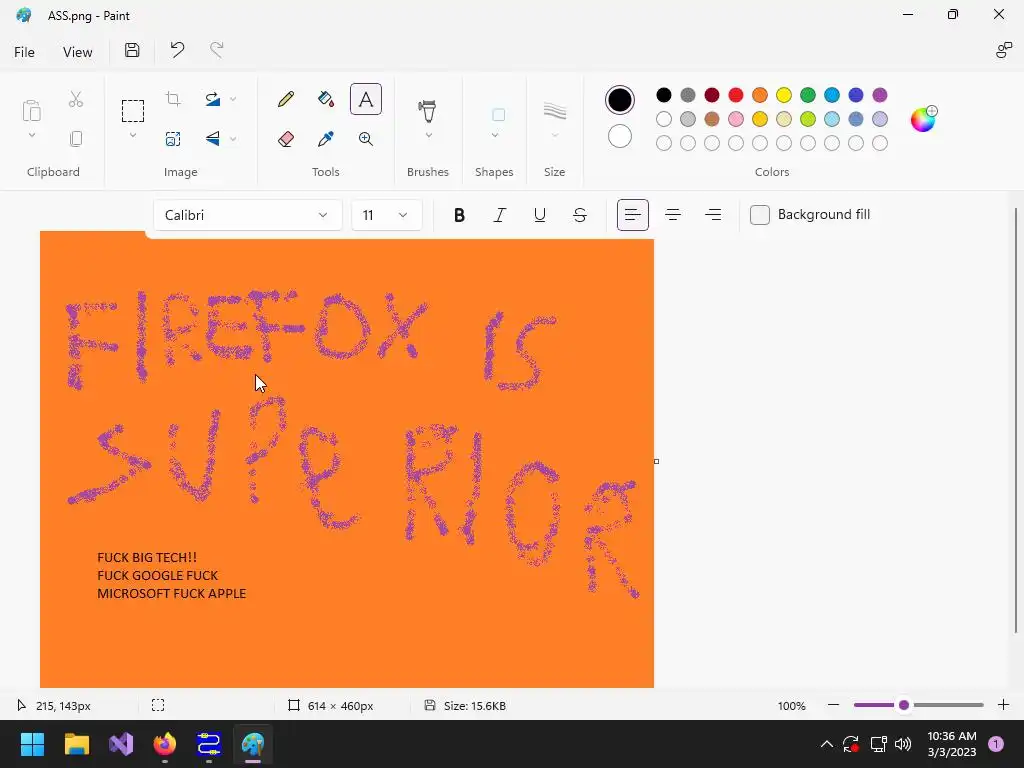This screenshot has height=768, width=1024.
Task: Click the Shapes gallery icon
Action: point(498,115)
